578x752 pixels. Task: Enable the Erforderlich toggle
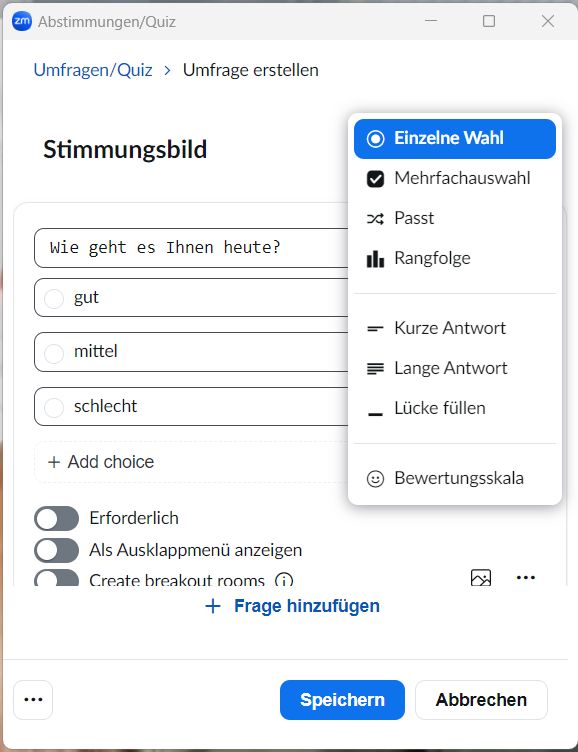(57, 518)
